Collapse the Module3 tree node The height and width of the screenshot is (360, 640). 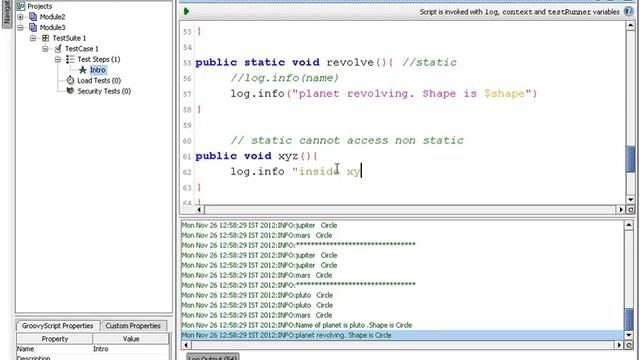click(x=20, y=27)
